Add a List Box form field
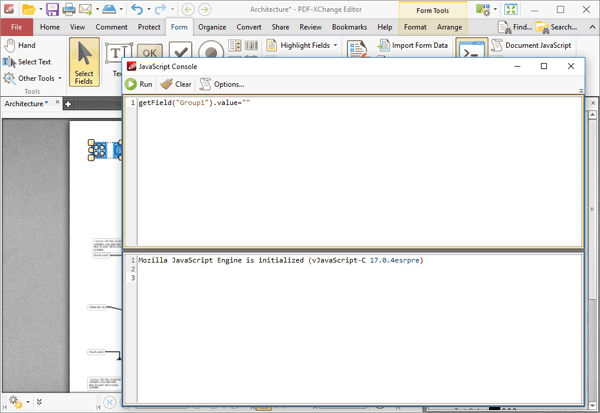 click(x=235, y=46)
